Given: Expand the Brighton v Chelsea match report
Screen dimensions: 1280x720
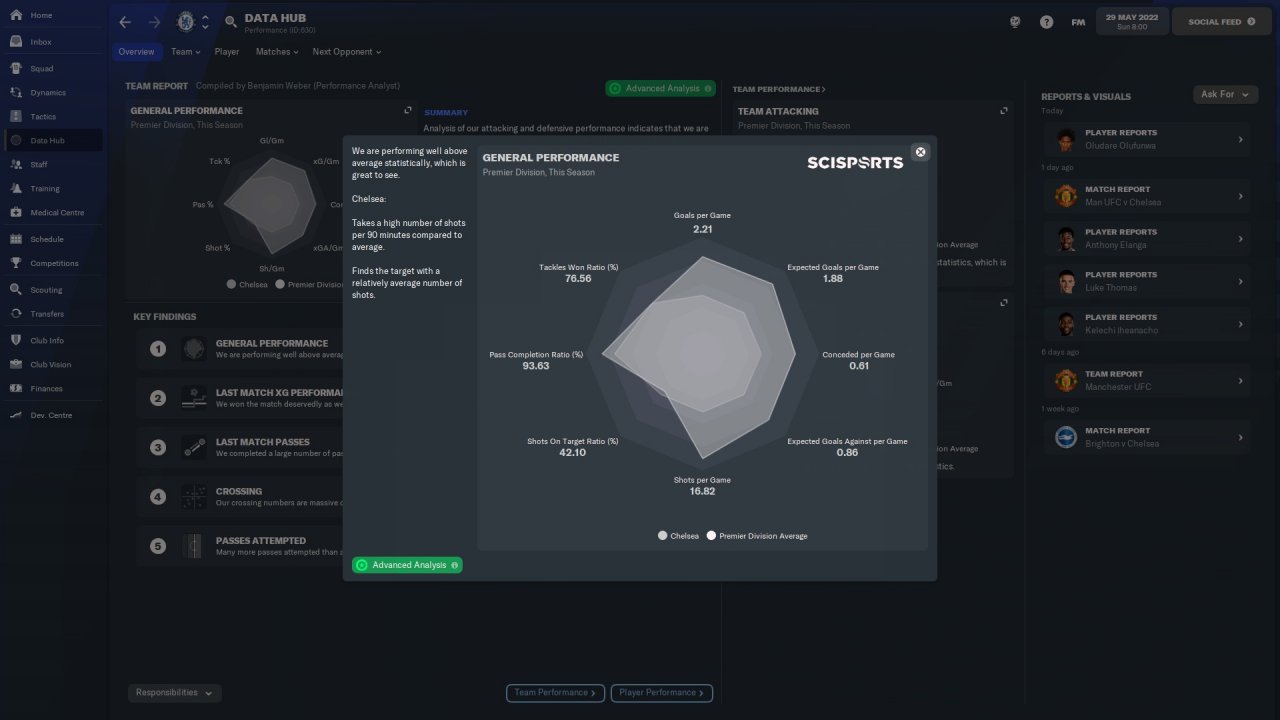Looking at the screenshot, I should click(x=1240, y=438).
